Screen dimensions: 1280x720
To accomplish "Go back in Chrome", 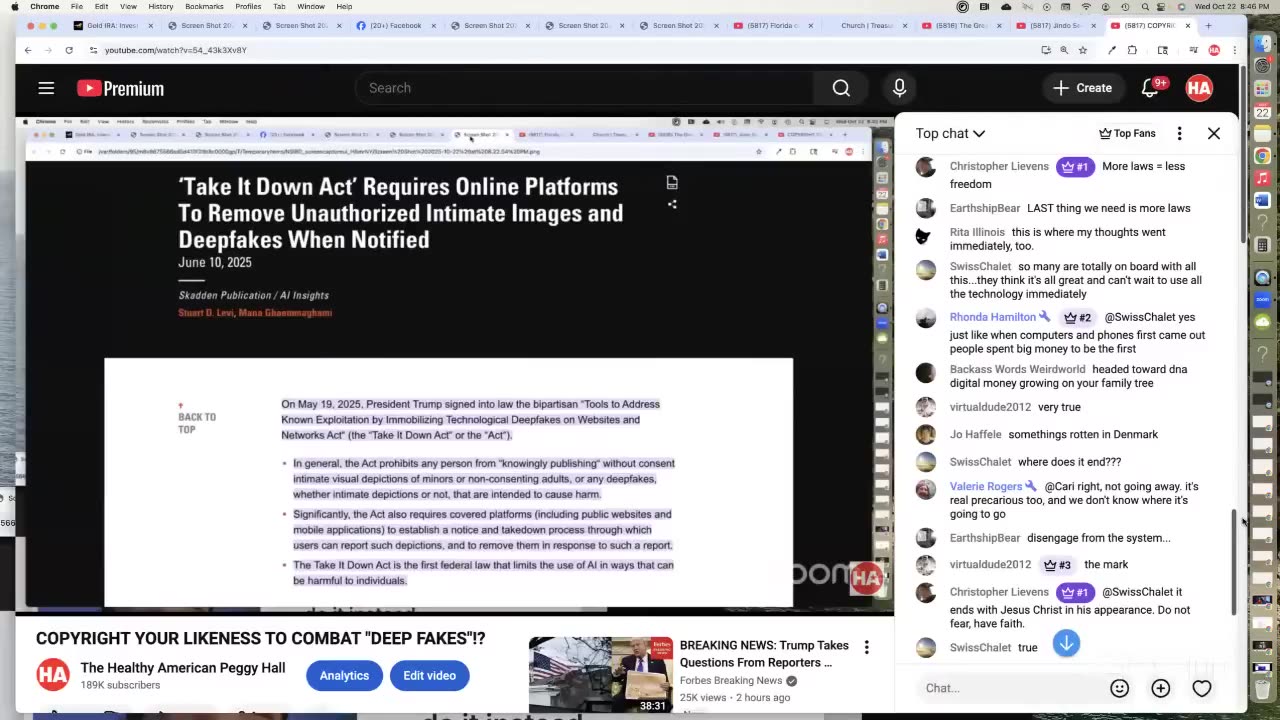I will [x=28, y=50].
